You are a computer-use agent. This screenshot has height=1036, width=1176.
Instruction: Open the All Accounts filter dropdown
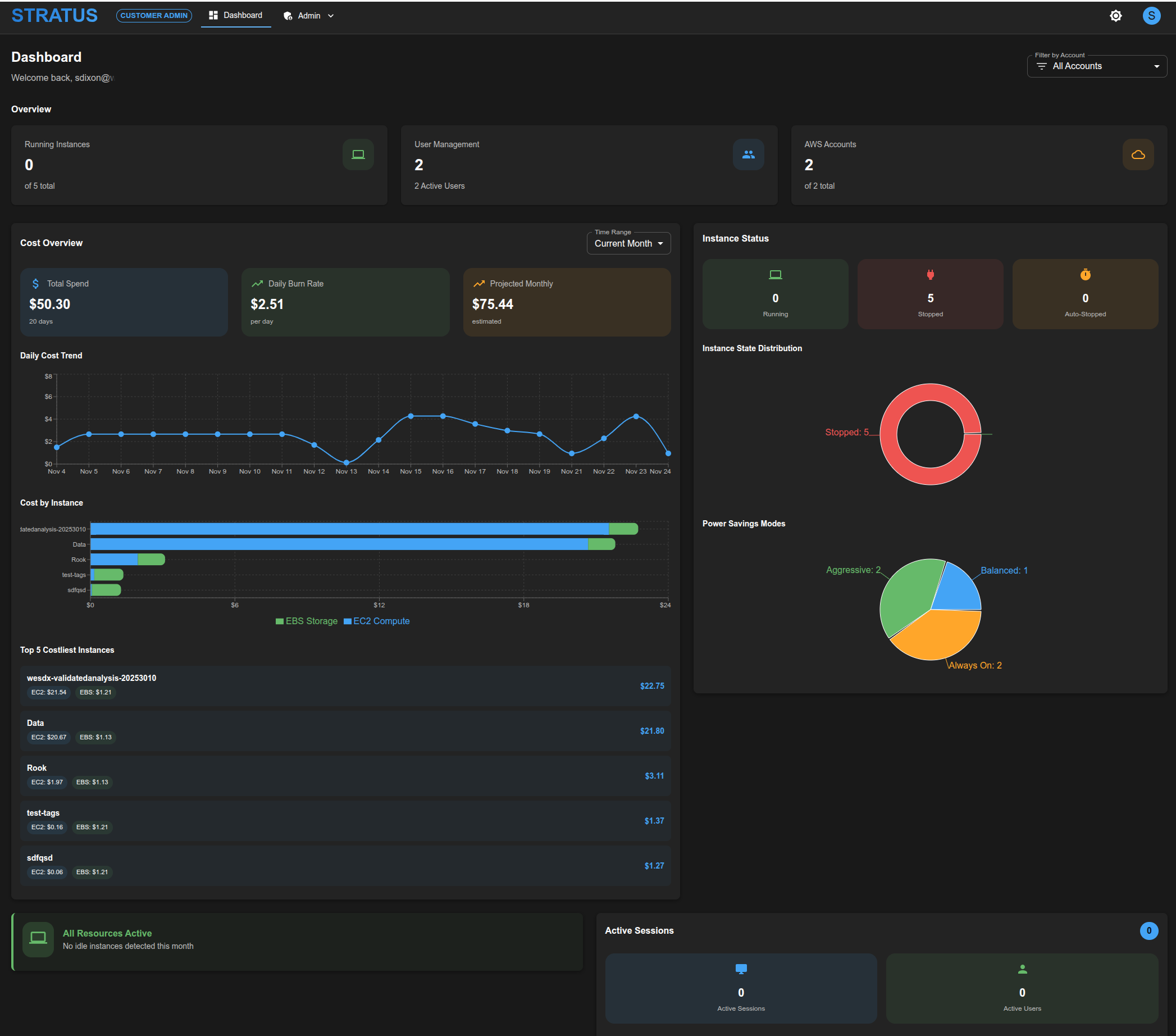[x=1097, y=66]
